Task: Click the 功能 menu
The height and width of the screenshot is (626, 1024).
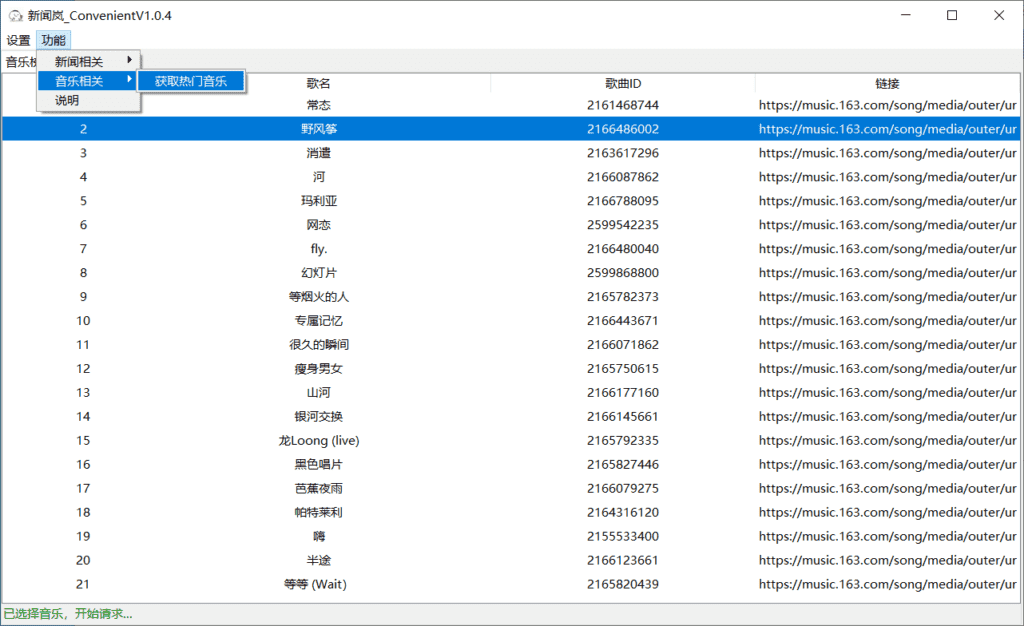Action: pos(53,40)
